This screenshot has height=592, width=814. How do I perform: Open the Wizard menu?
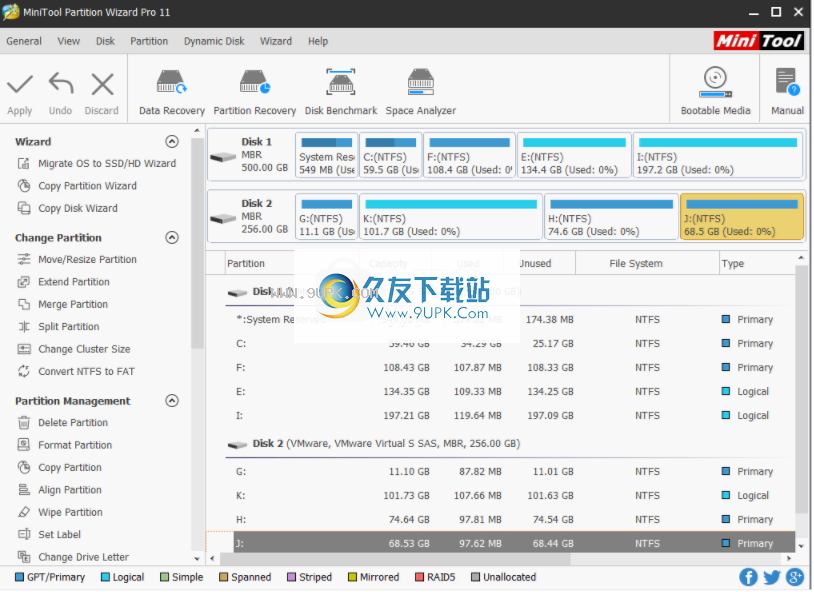276,42
